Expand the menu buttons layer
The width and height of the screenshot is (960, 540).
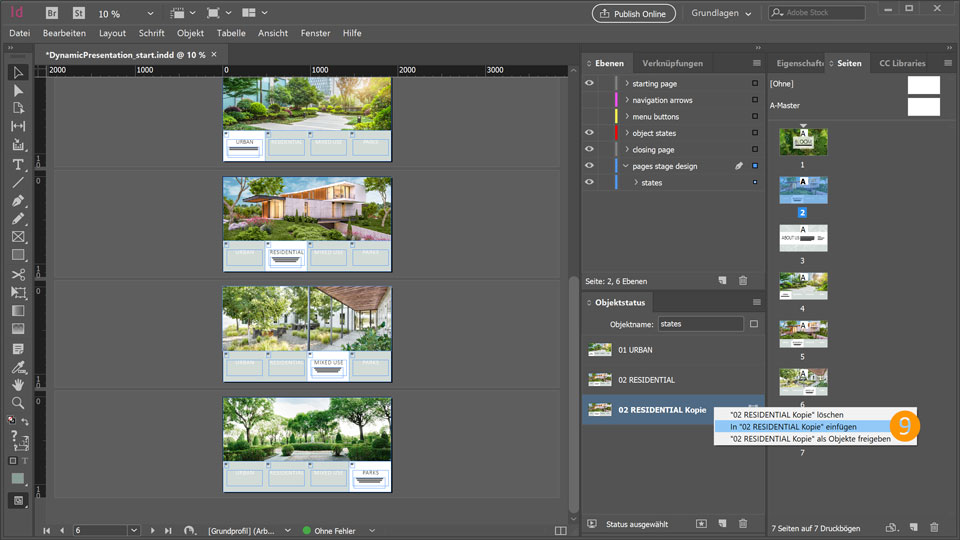[x=626, y=116]
